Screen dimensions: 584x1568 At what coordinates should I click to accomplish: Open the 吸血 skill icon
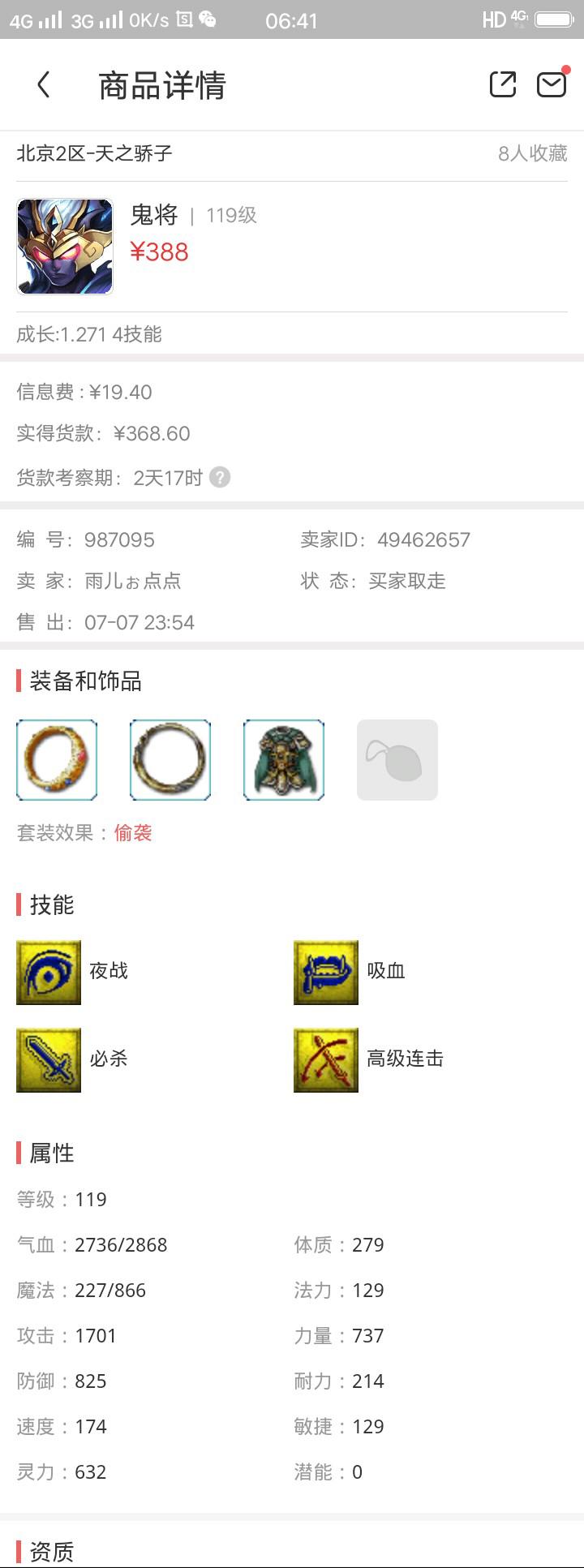click(326, 973)
